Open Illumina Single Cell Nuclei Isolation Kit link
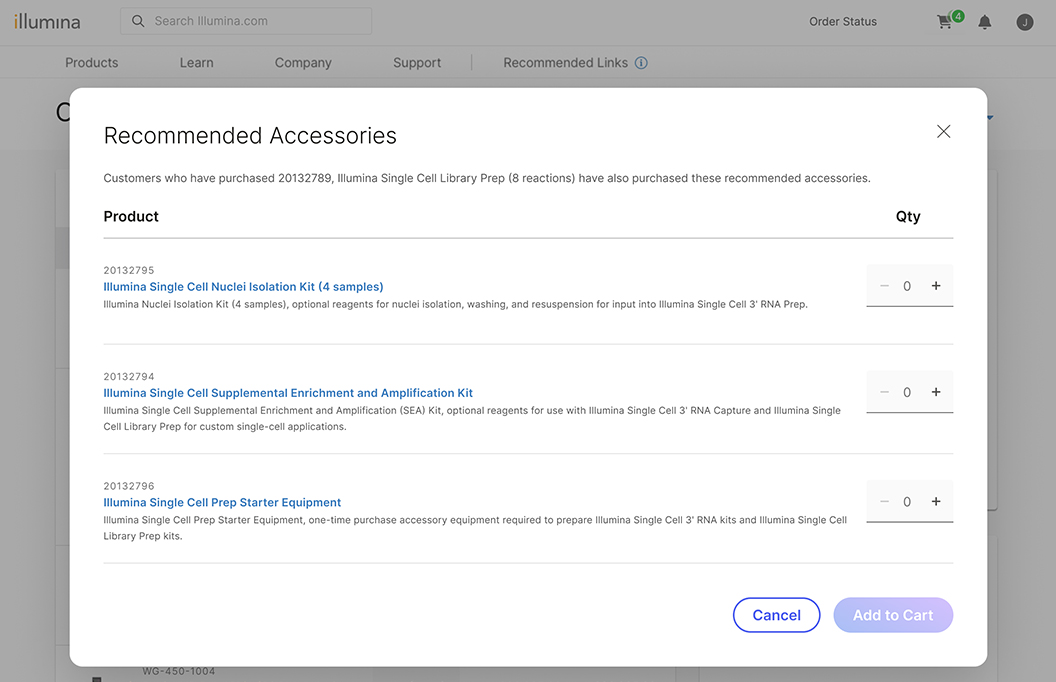1056x682 pixels. (243, 287)
